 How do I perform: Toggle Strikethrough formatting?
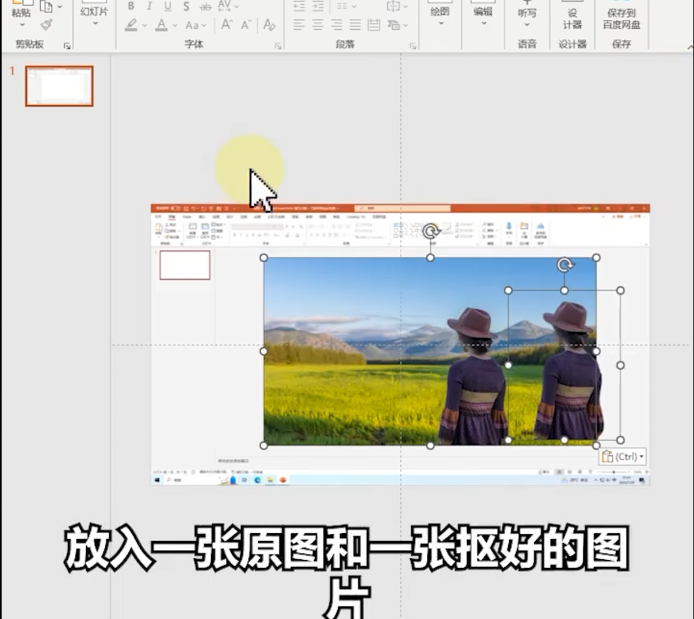(x=205, y=7)
